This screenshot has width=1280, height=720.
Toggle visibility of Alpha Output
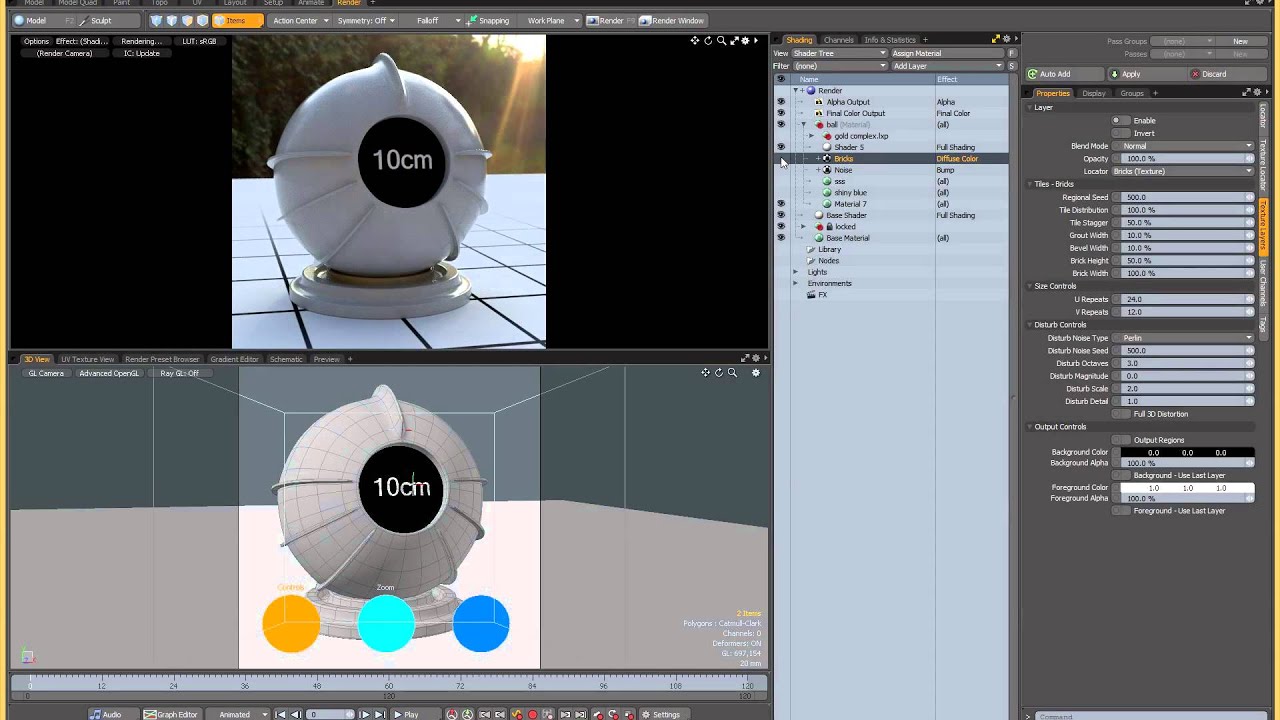(781, 102)
